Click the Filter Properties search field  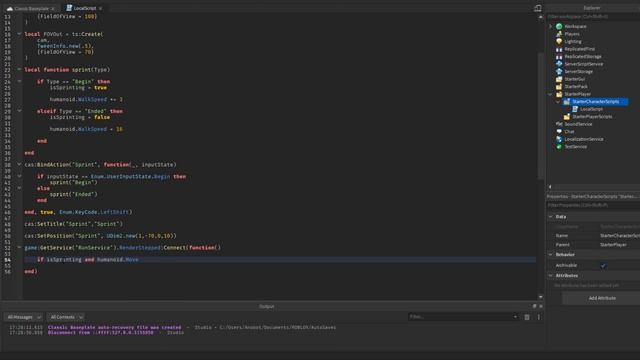(x=593, y=205)
